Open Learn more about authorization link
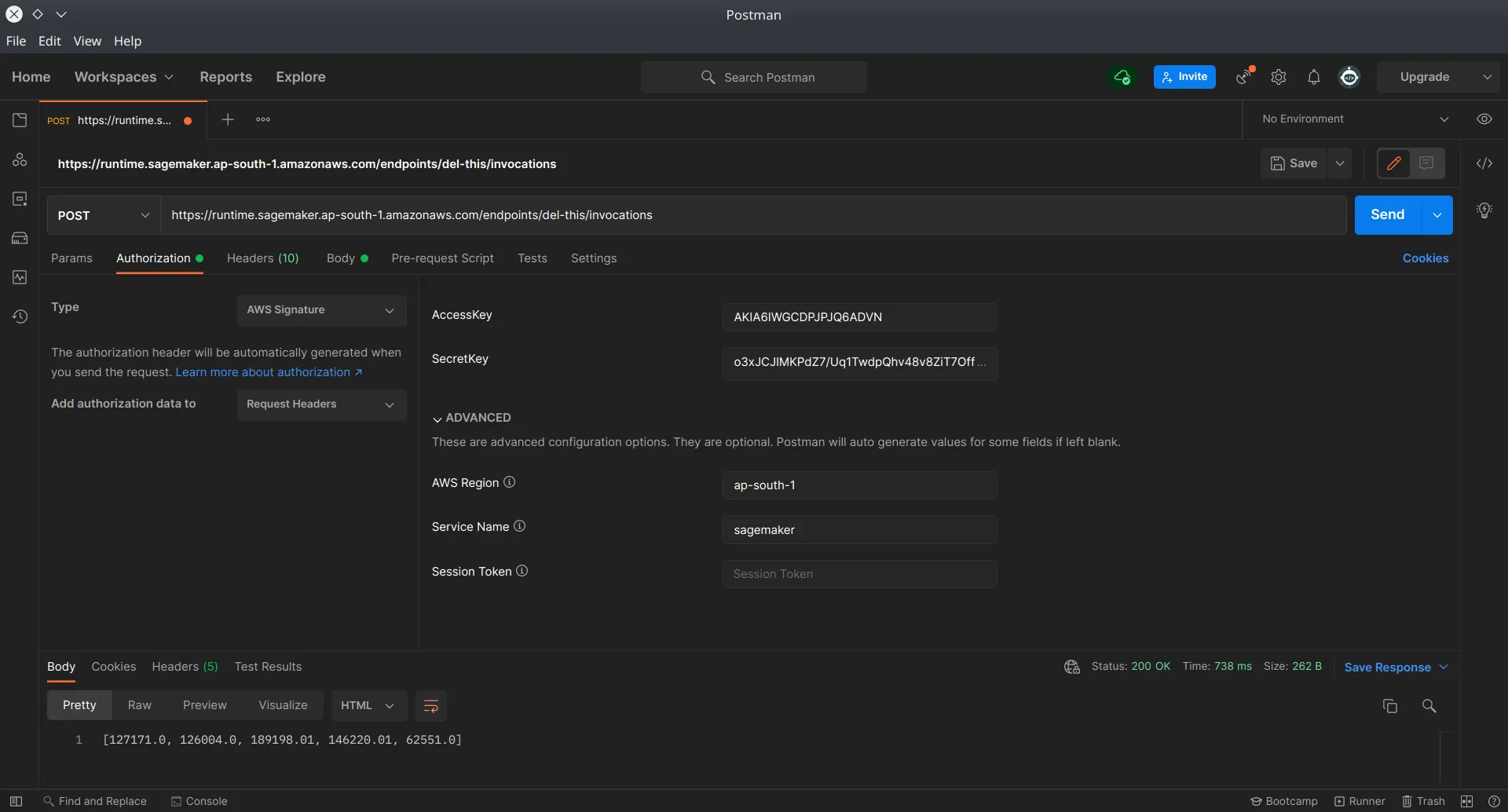Screen dimensions: 1508x812 pos(269,372)
